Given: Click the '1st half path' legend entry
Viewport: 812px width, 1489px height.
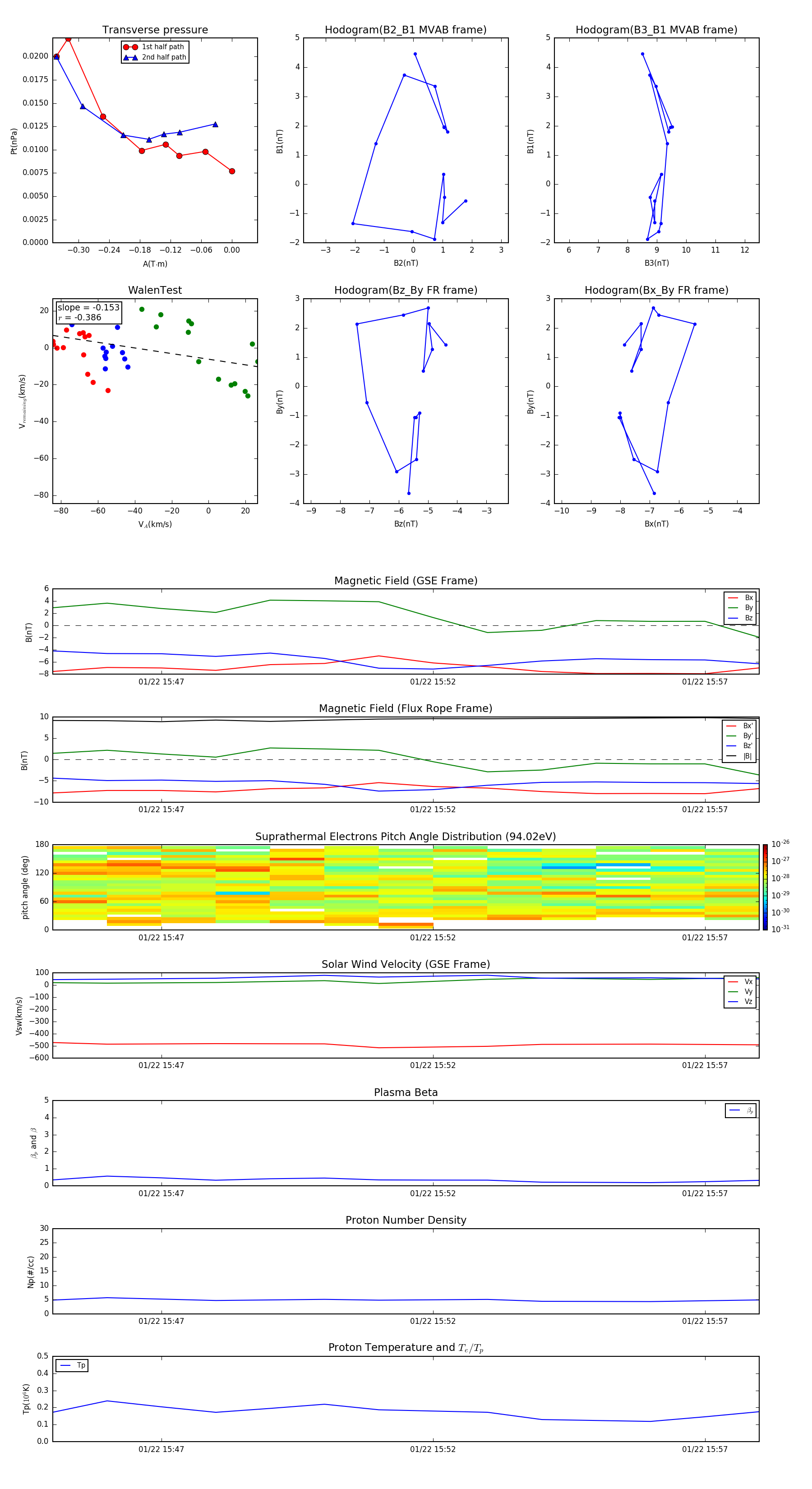Looking at the screenshot, I should (154, 47).
